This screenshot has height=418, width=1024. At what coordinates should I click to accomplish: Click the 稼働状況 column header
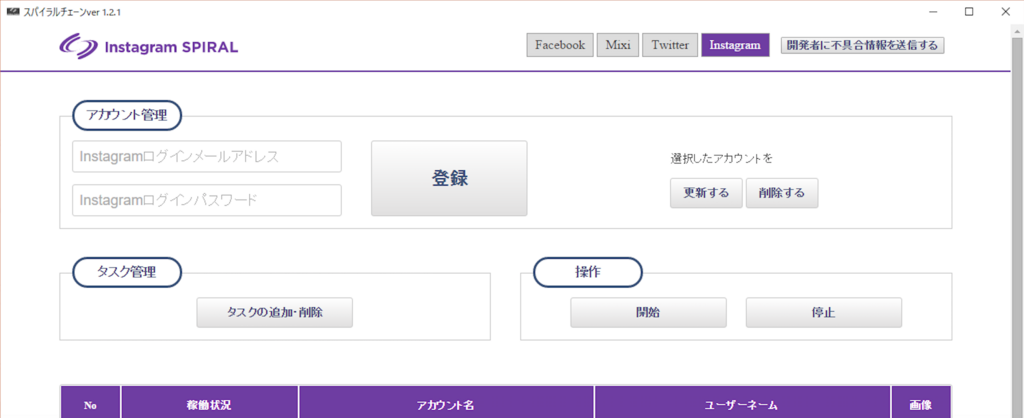coord(210,404)
